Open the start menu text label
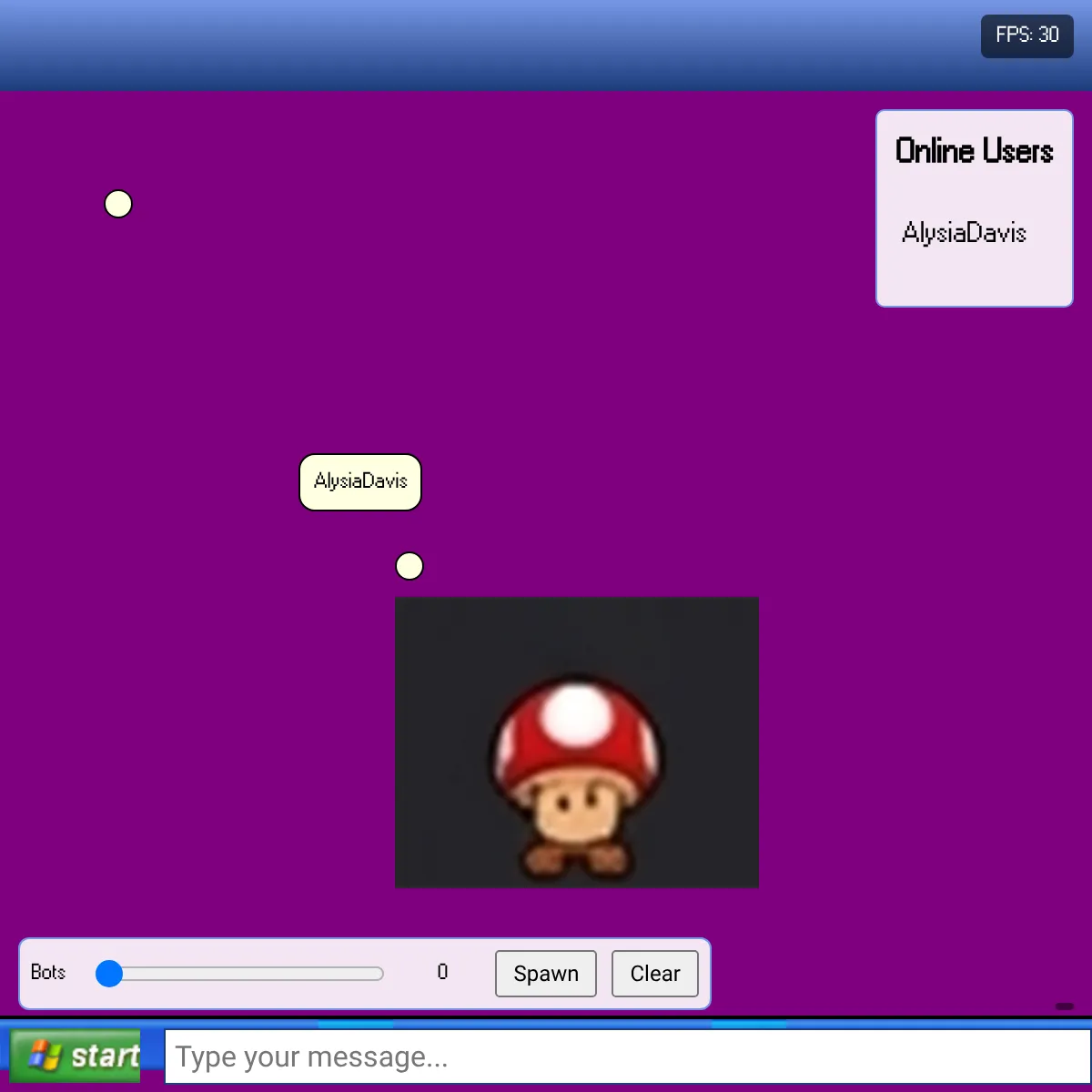Image resolution: width=1092 pixels, height=1092 pixels. (x=105, y=1056)
